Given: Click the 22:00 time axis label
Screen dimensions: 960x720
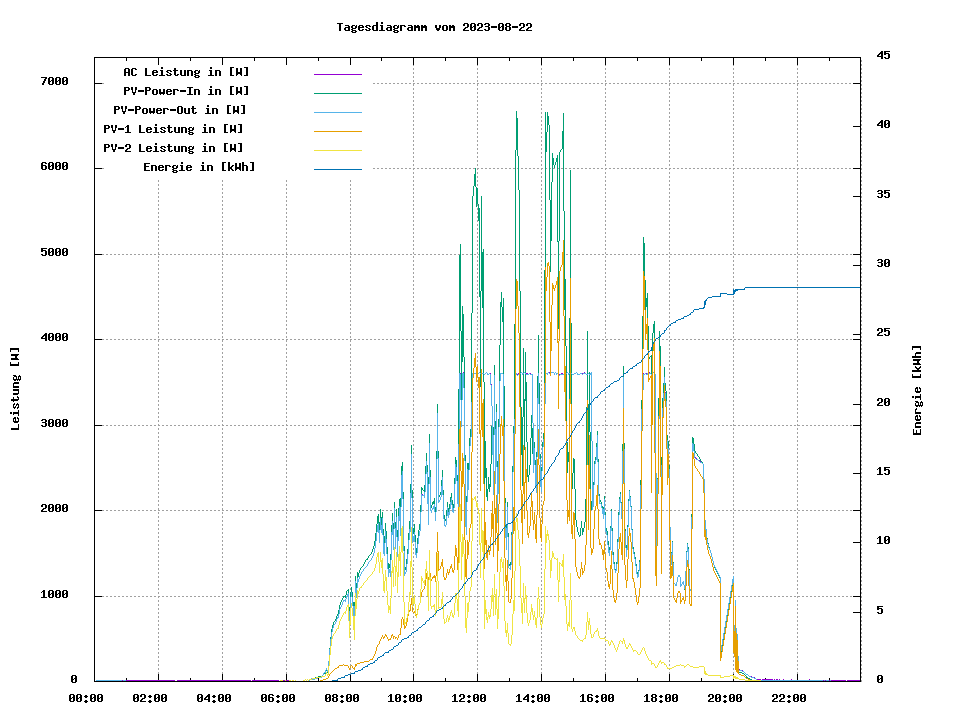Looking at the screenshot, I should pos(788,698).
